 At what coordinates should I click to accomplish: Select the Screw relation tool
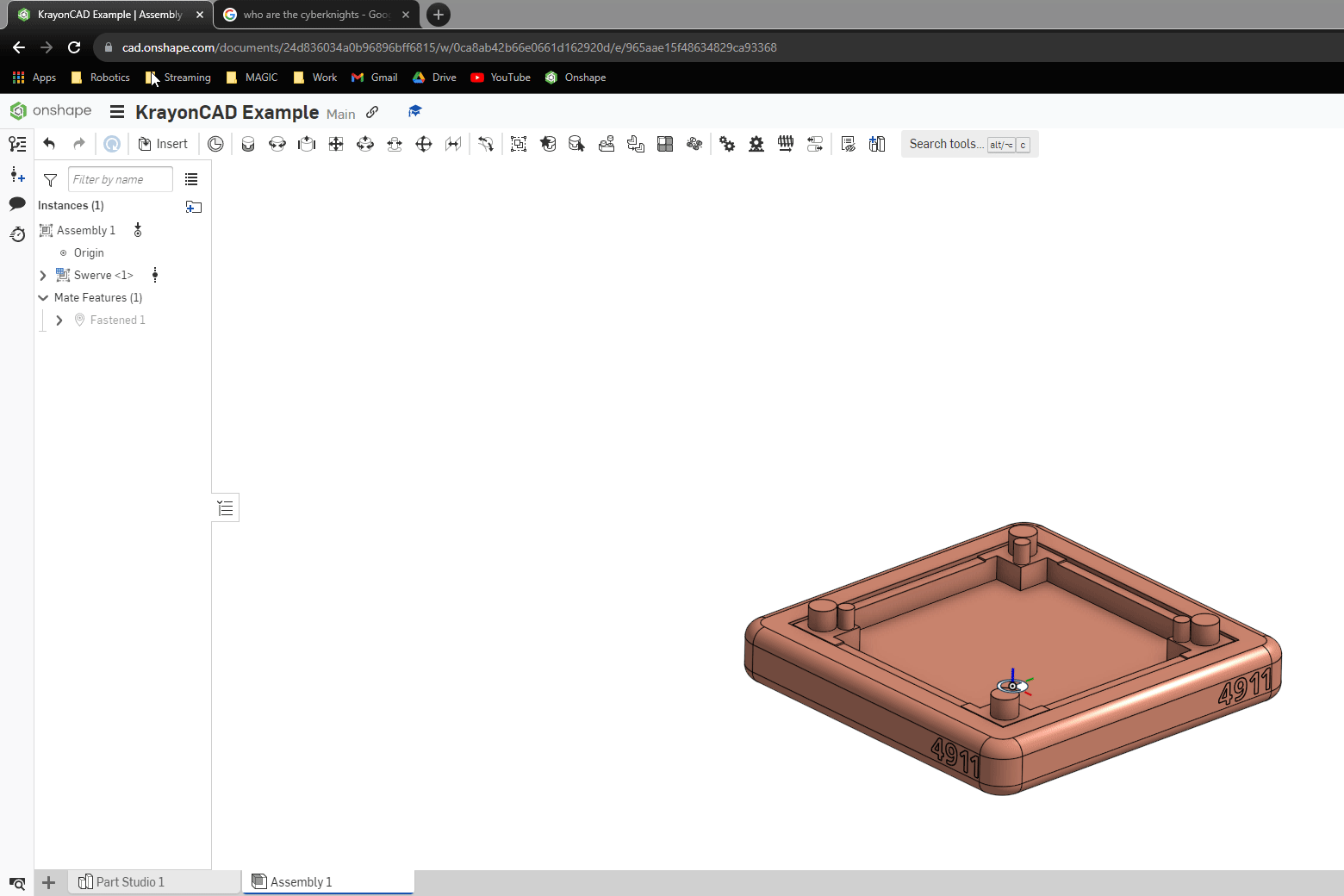pyautogui.click(x=786, y=144)
